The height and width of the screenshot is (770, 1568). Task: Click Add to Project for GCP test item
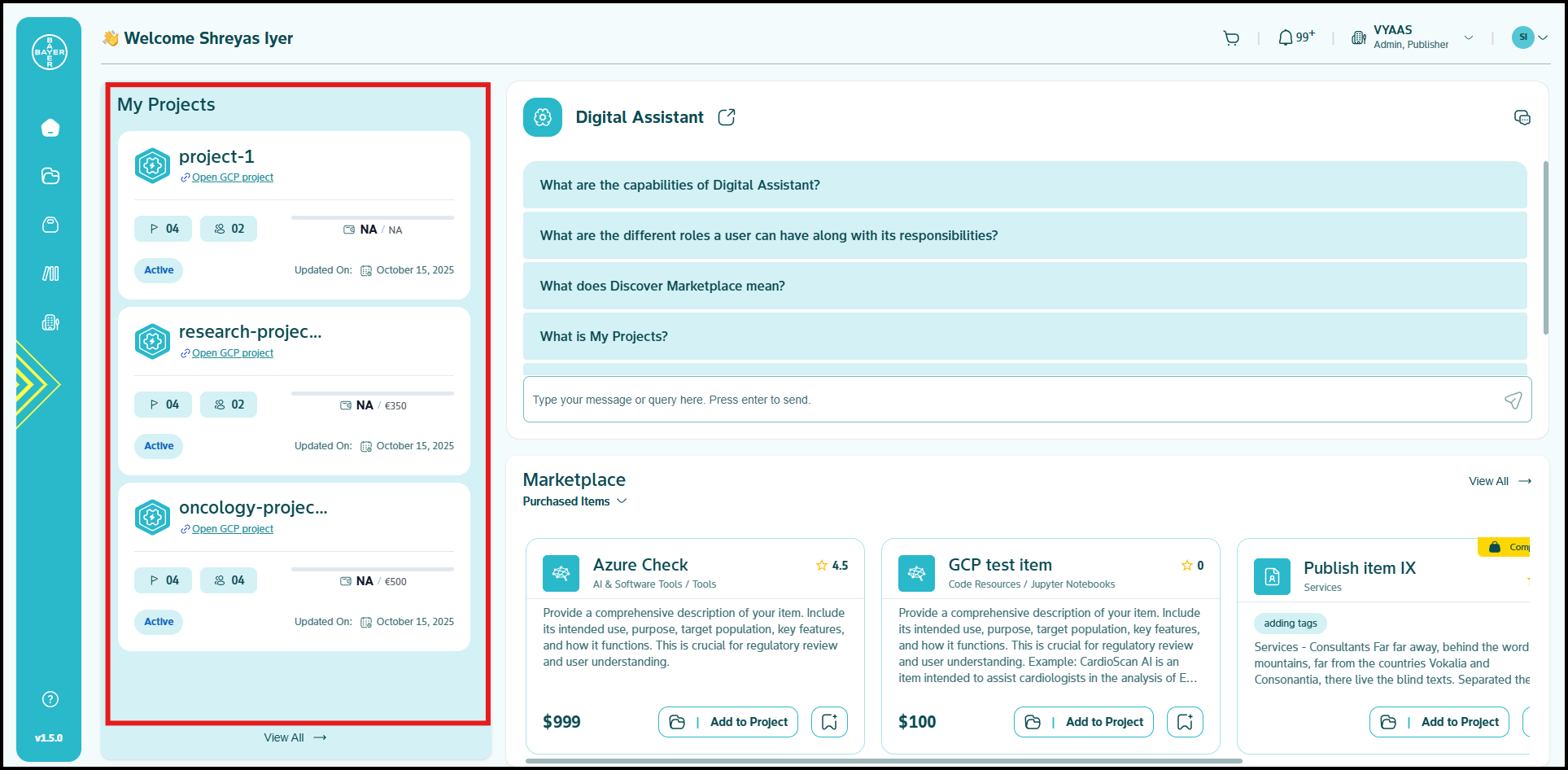1083,722
